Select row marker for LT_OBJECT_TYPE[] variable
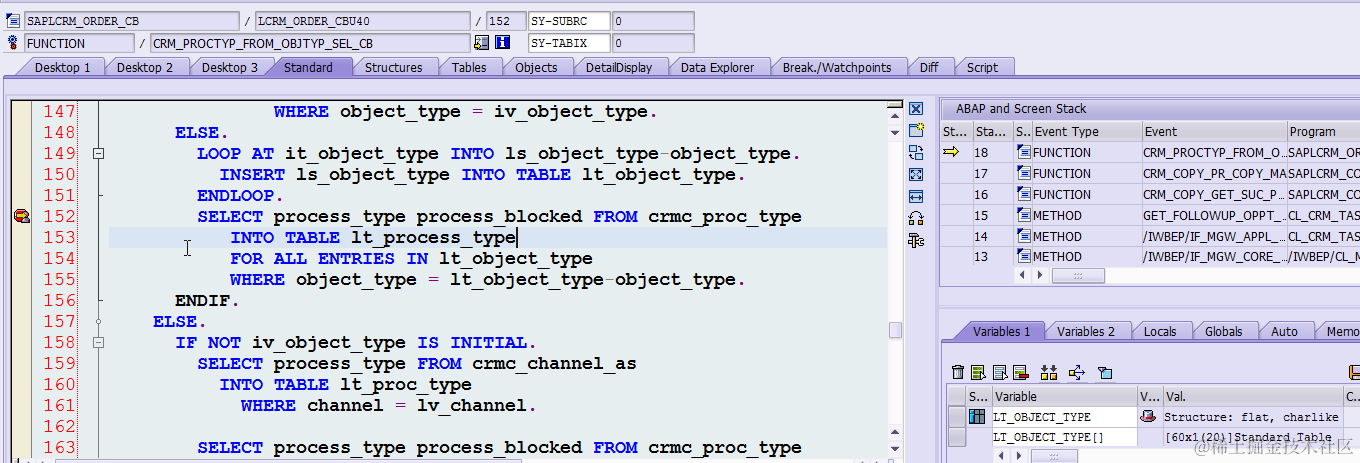 click(x=956, y=437)
